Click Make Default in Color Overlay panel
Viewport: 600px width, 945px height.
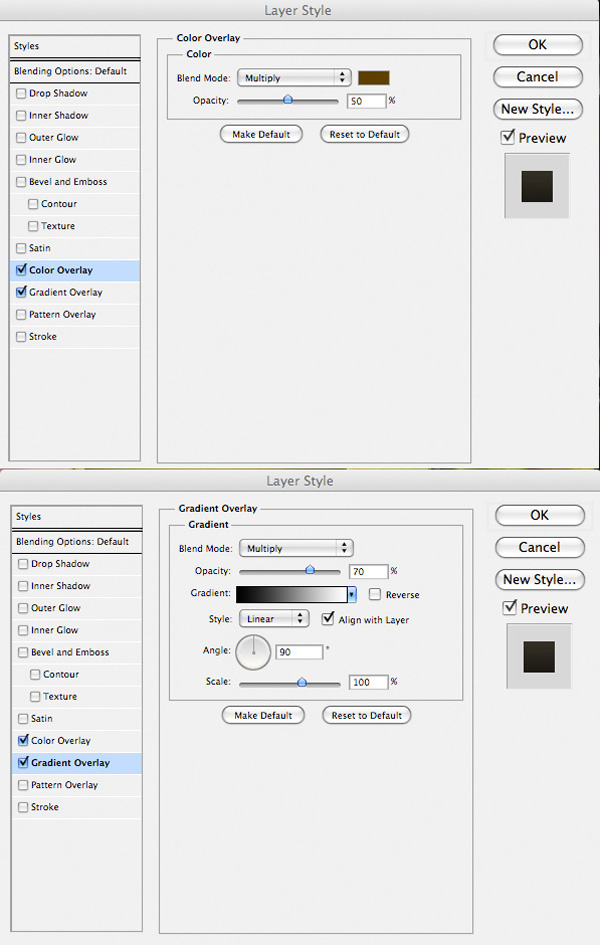[x=261, y=134]
